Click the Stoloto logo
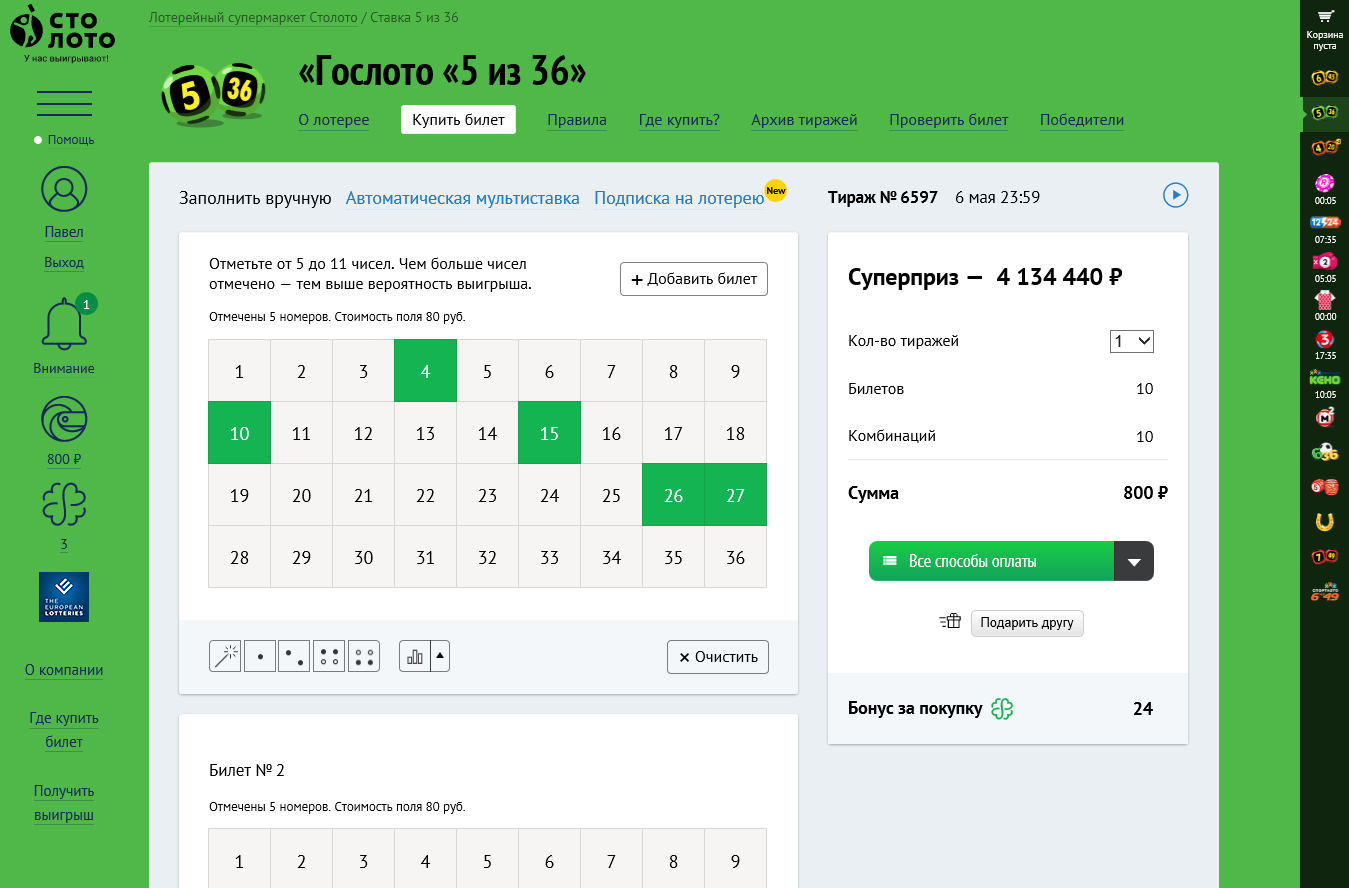This screenshot has width=1349, height=888. coord(62,34)
